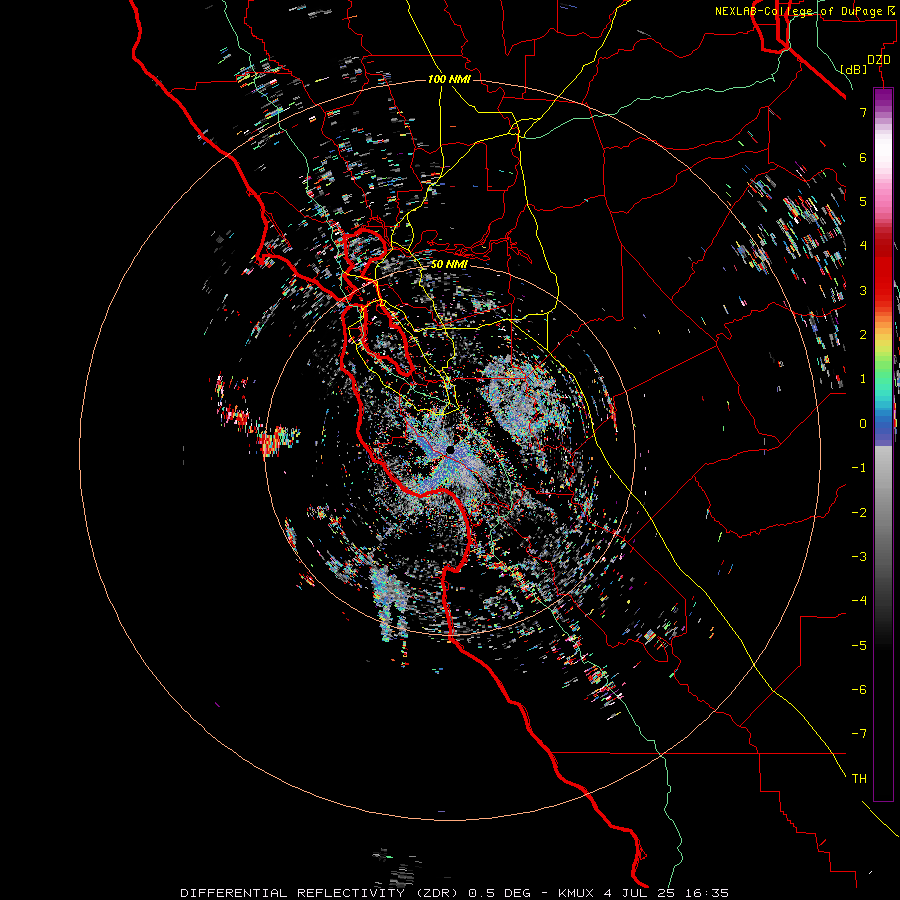Click the "-2" value on the color scale
The image size is (900, 900).
point(859,513)
